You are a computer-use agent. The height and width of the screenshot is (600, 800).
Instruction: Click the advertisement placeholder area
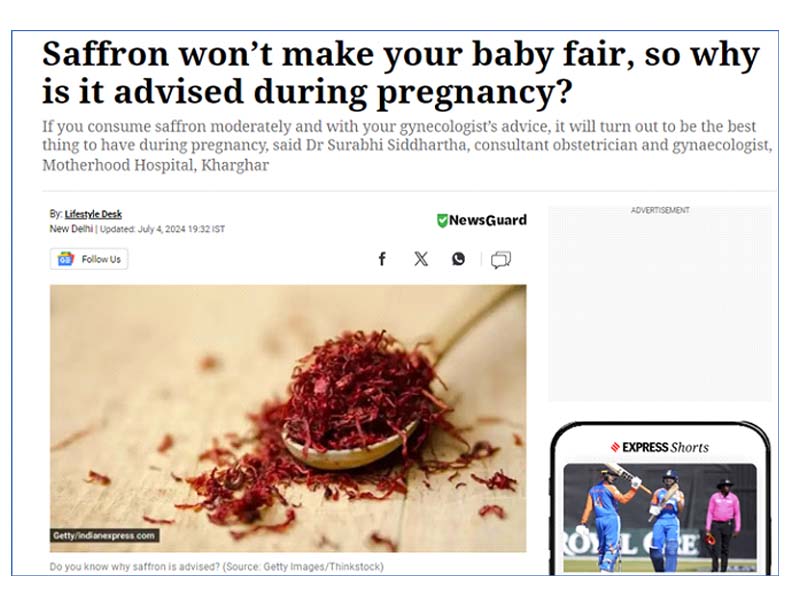(660, 304)
